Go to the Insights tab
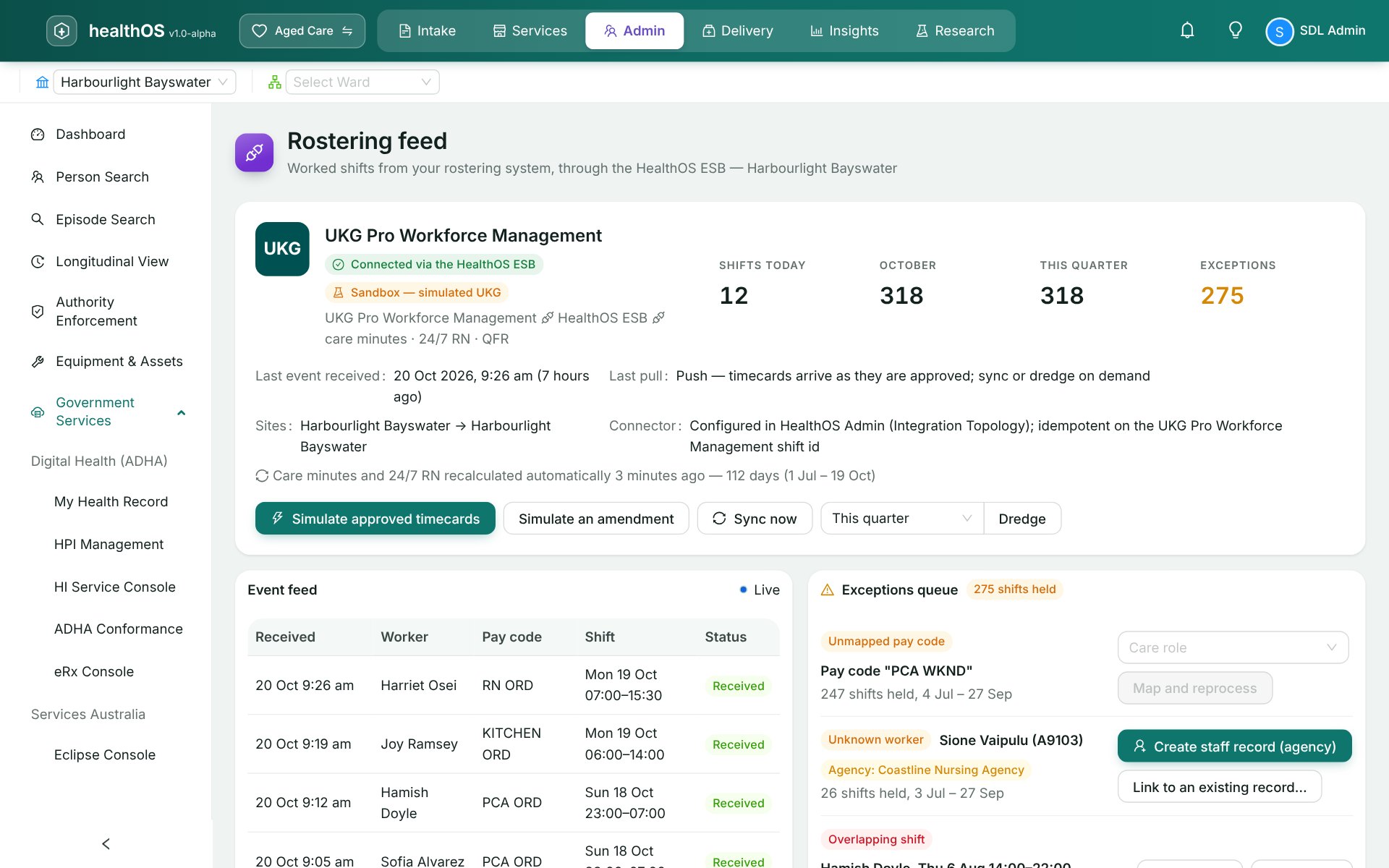 844,31
